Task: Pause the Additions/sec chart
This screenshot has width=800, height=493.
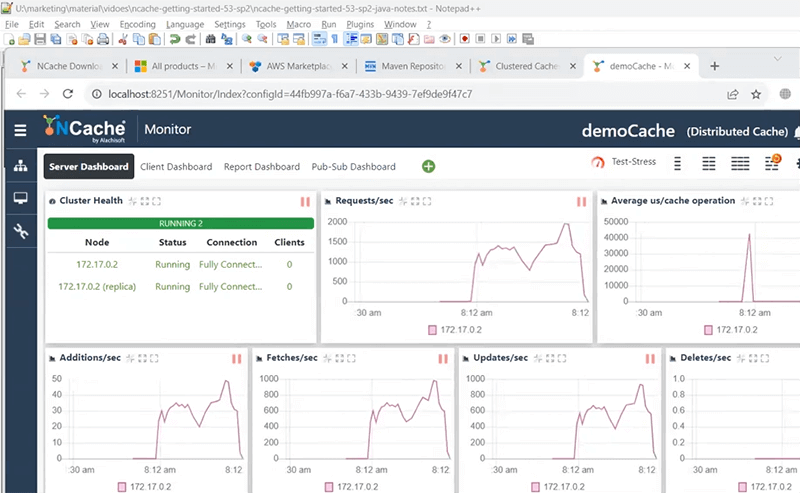Action: (237, 359)
